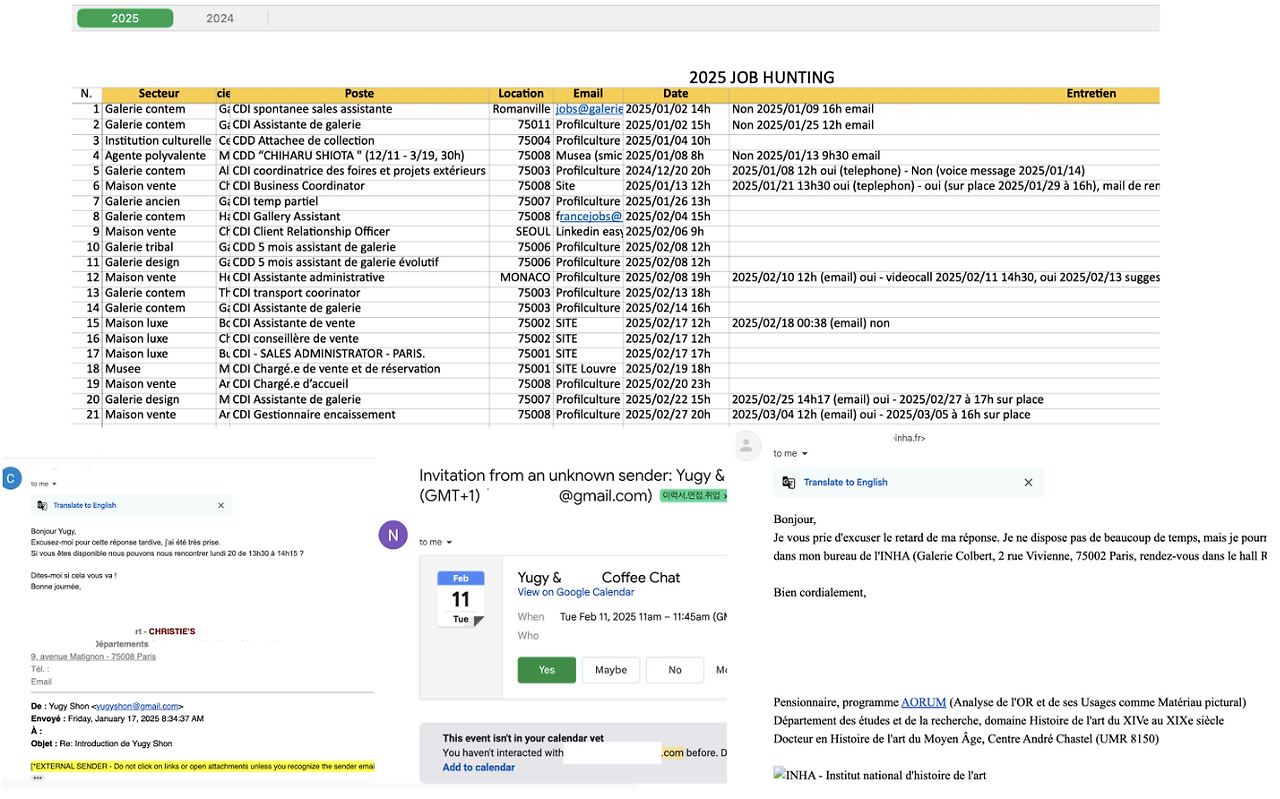
Task: Click 'Translate to English' in the Christie's email
Action: 85,506
